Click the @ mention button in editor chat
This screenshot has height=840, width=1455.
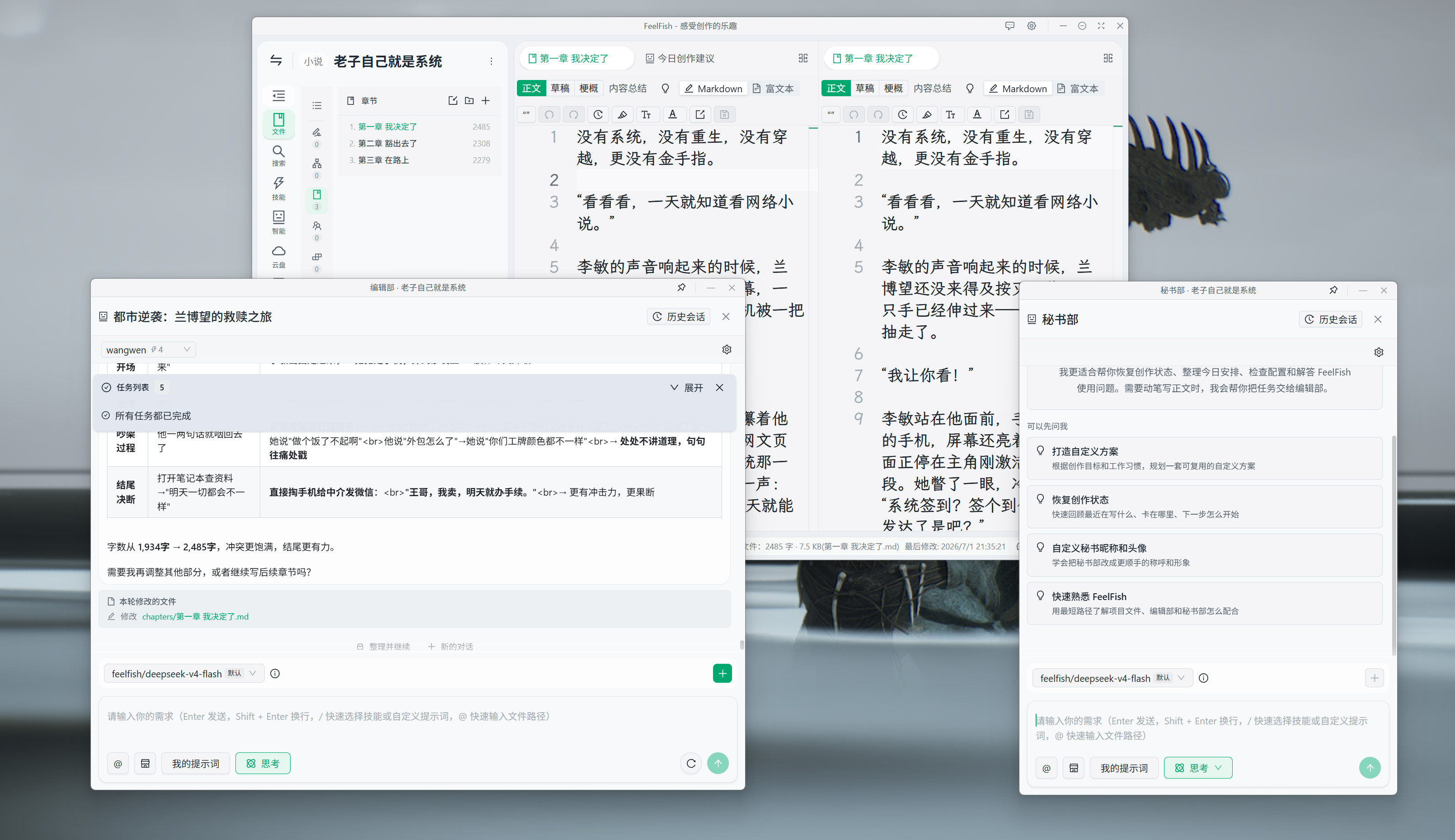coord(117,763)
